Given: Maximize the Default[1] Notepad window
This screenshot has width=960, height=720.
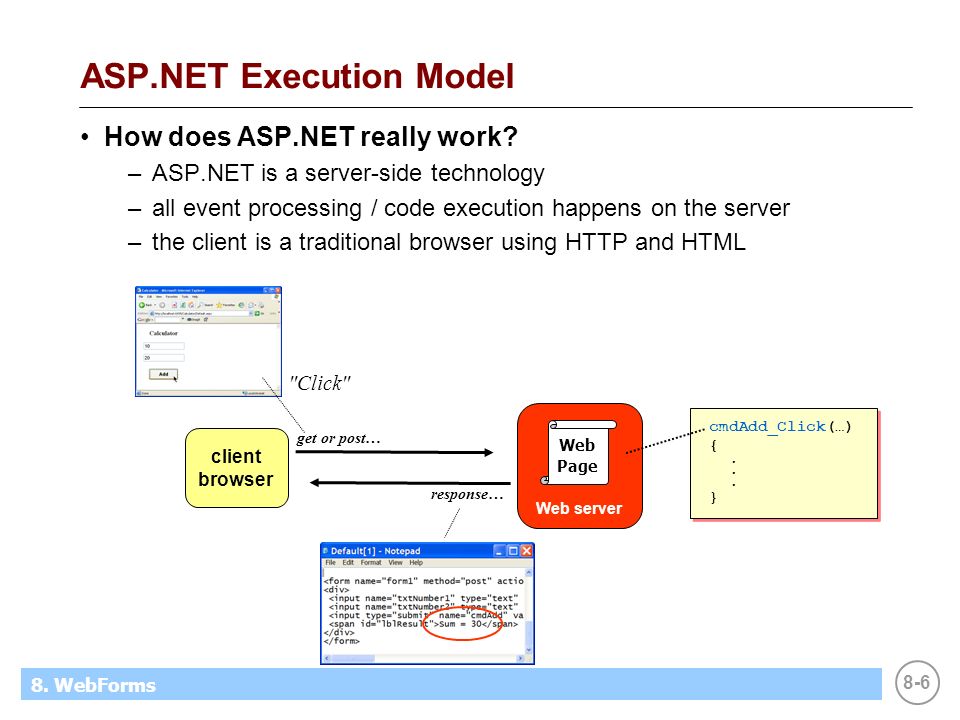Looking at the screenshot, I should pos(513,551).
